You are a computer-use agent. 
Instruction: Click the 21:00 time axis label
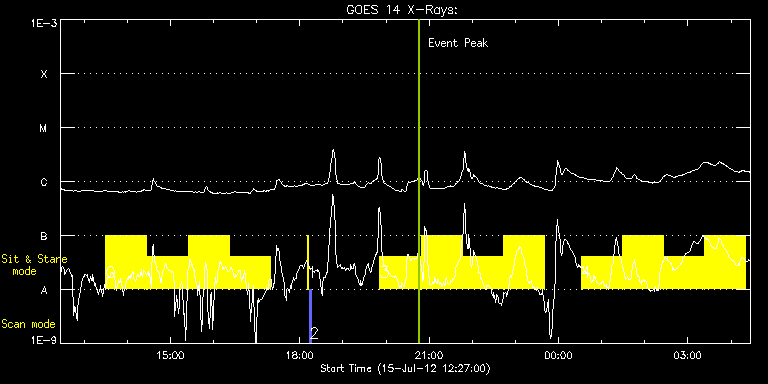pyautogui.click(x=429, y=355)
